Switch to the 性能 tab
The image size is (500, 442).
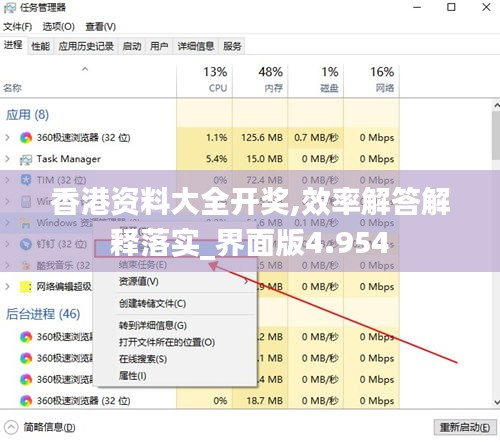[x=40, y=46]
